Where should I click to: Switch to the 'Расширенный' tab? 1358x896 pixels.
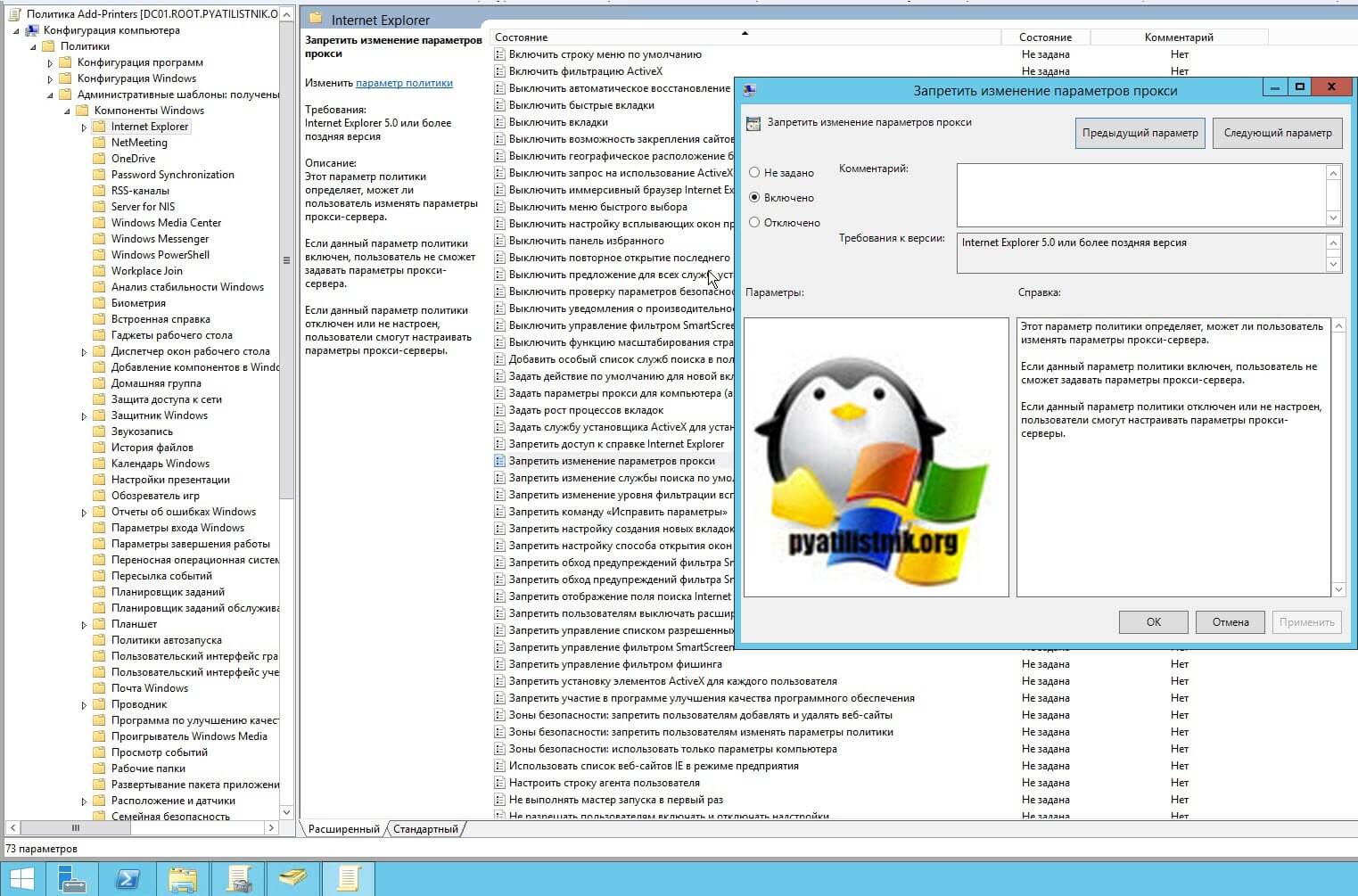pos(343,829)
